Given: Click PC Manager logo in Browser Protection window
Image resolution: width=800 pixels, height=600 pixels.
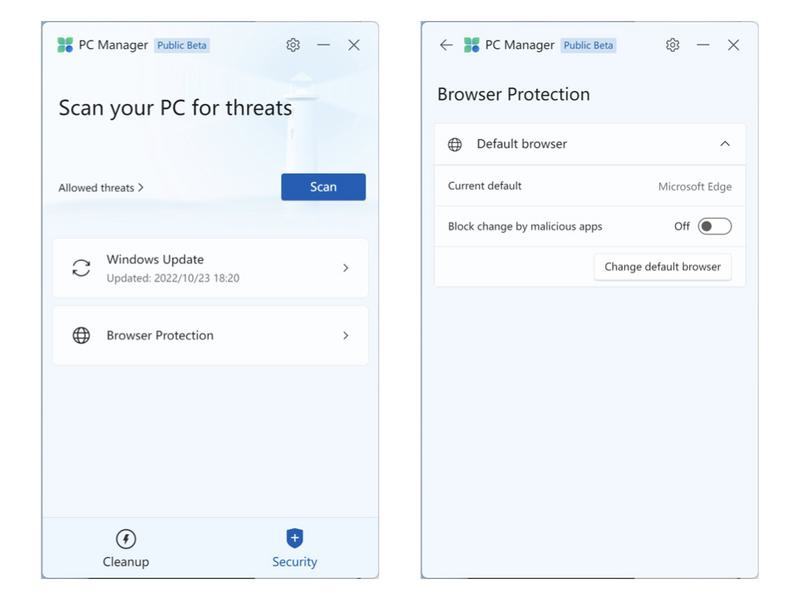Looking at the screenshot, I should pyautogui.click(x=471, y=45).
